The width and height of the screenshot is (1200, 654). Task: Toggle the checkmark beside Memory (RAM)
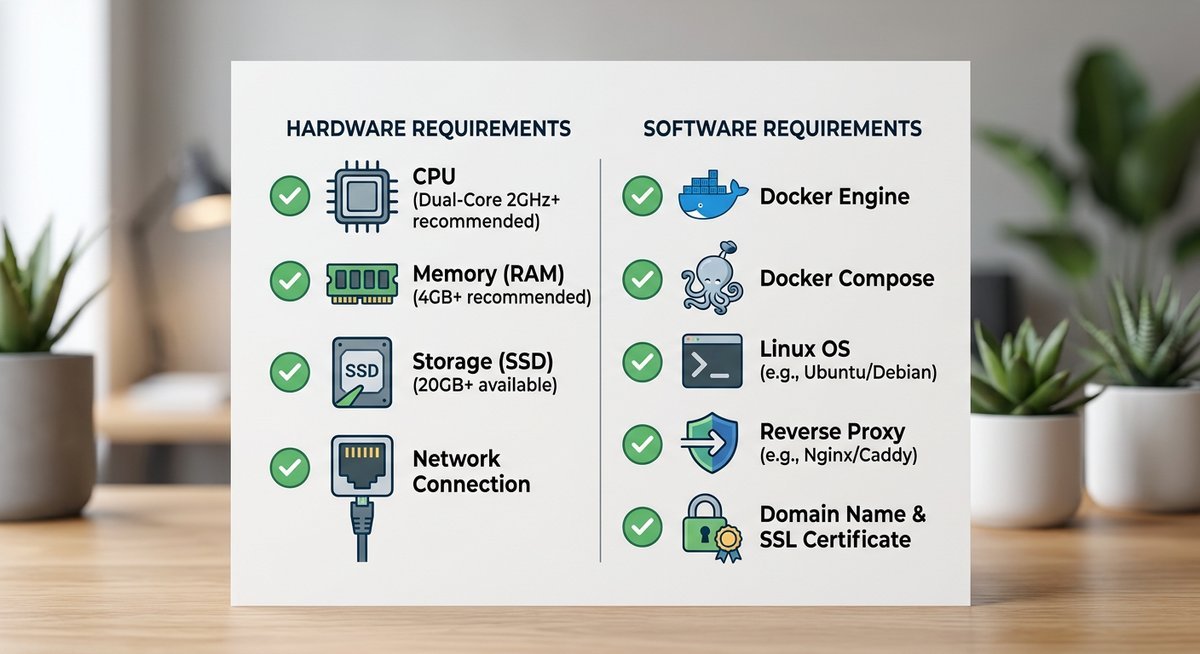(x=290, y=283)
